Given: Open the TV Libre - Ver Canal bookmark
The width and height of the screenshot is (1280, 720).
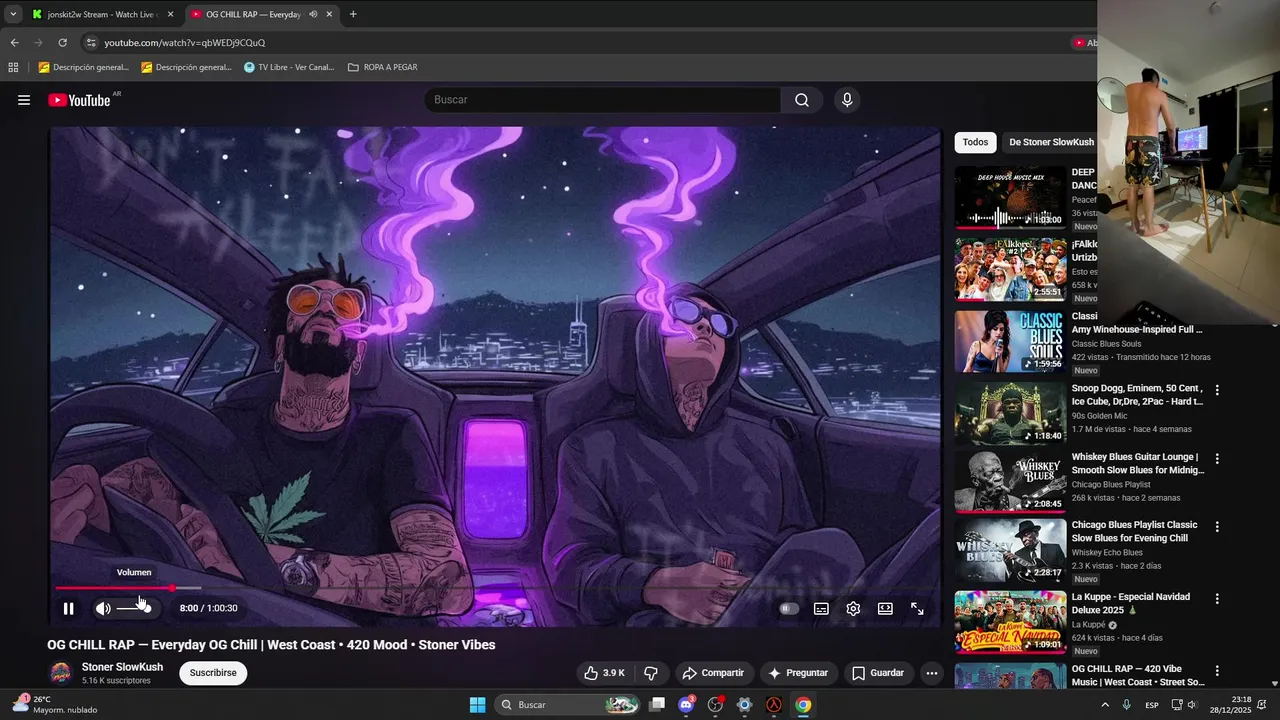Looking at the screenshot, I should pyautogui.click(x=289, y=67).
